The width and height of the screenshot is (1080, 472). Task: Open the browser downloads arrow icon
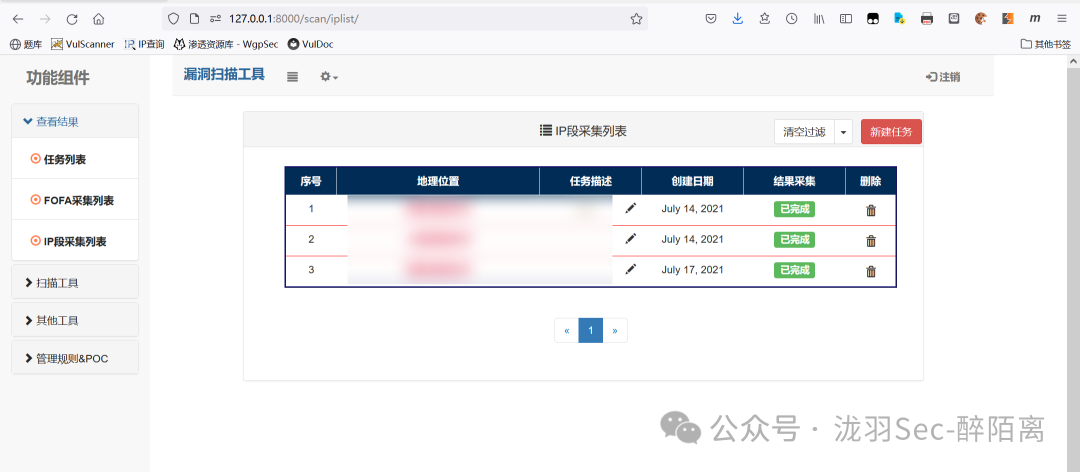click(x=738, y=19)
